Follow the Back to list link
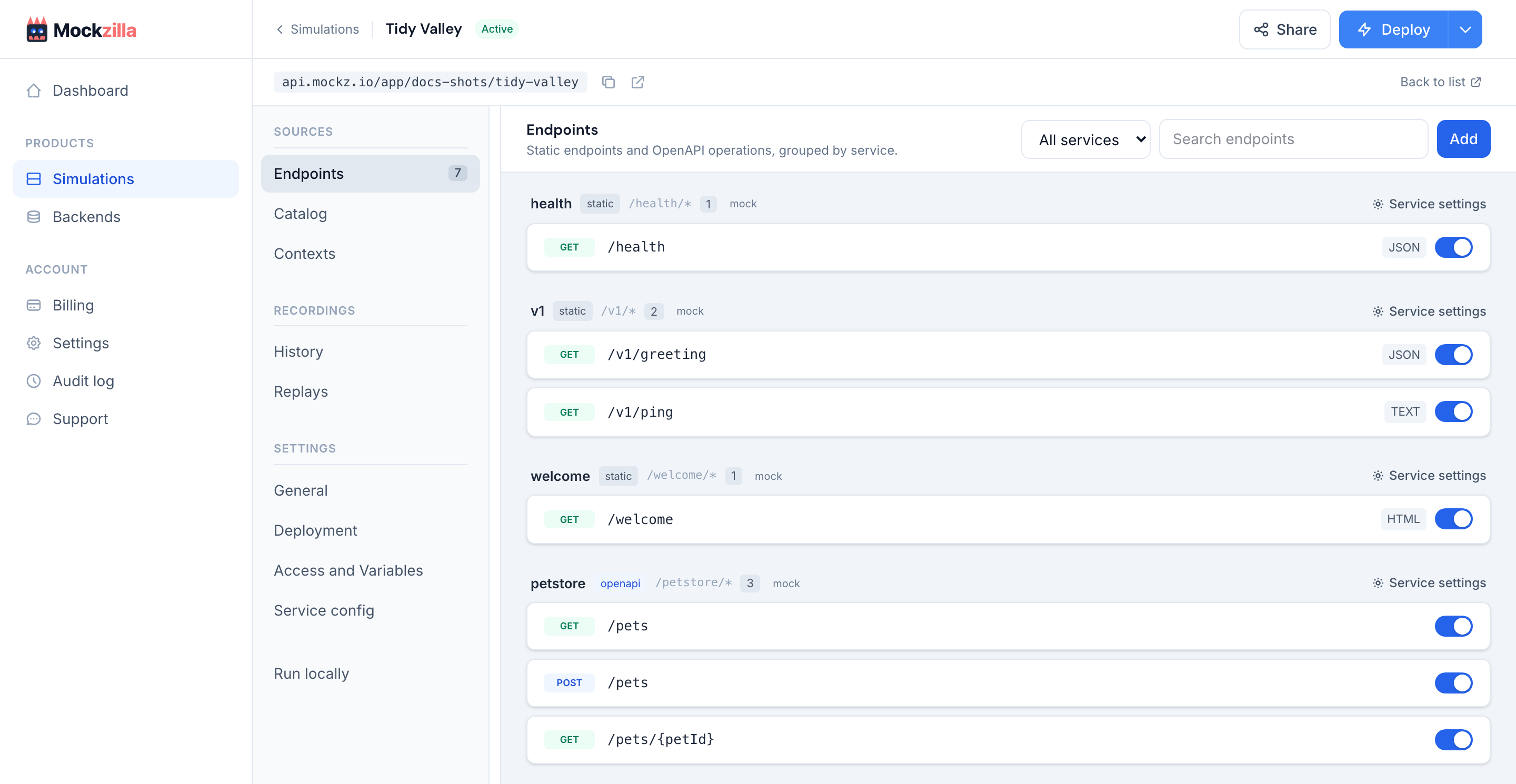Image resolution: width=1516 pixels, height=784 pixels. tap(1440, 82)
